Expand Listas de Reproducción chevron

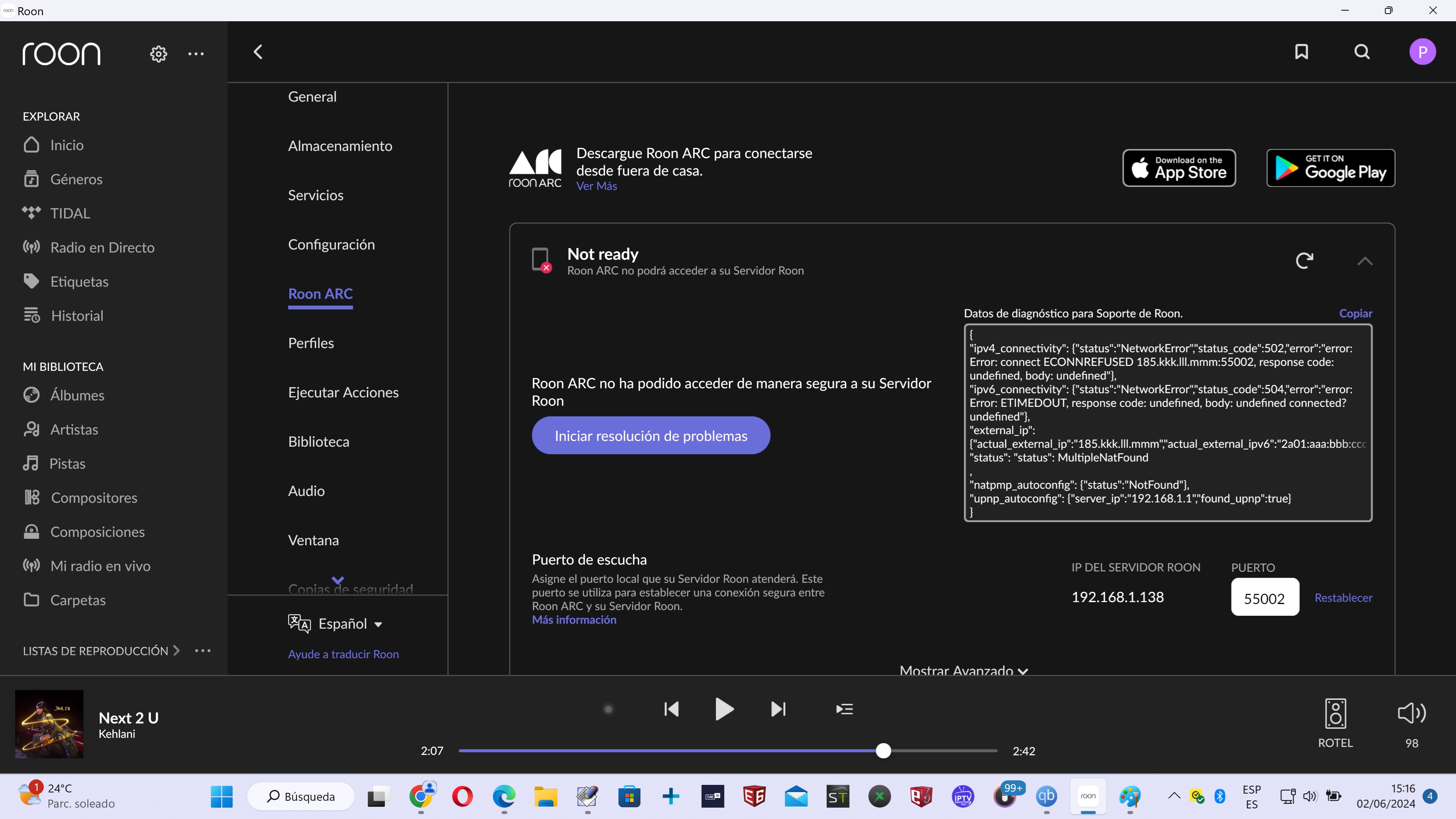click(x=176, y=651)
